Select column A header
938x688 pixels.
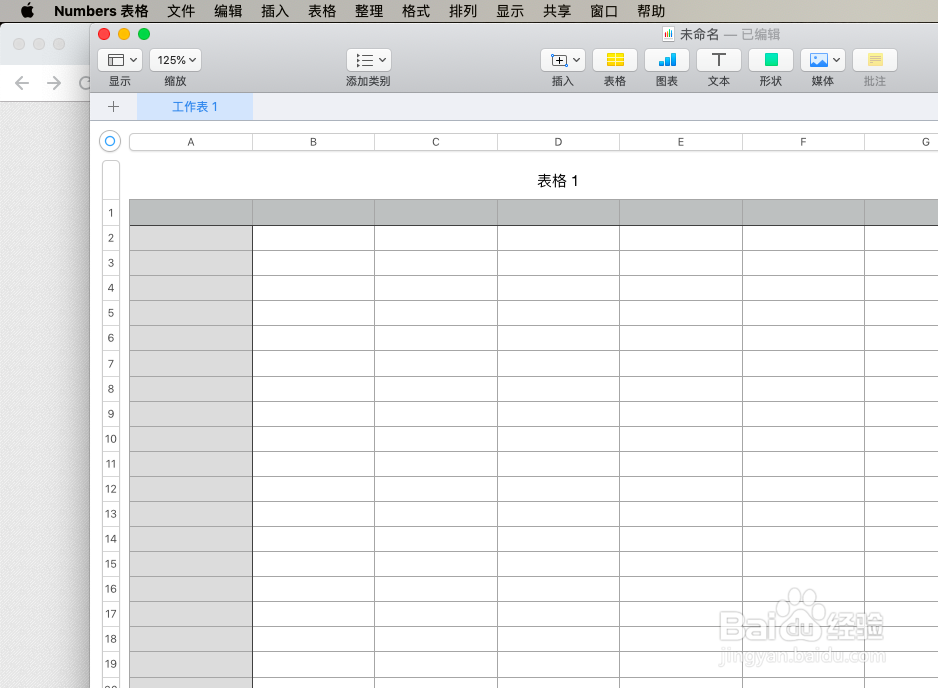tap(191, 142)
